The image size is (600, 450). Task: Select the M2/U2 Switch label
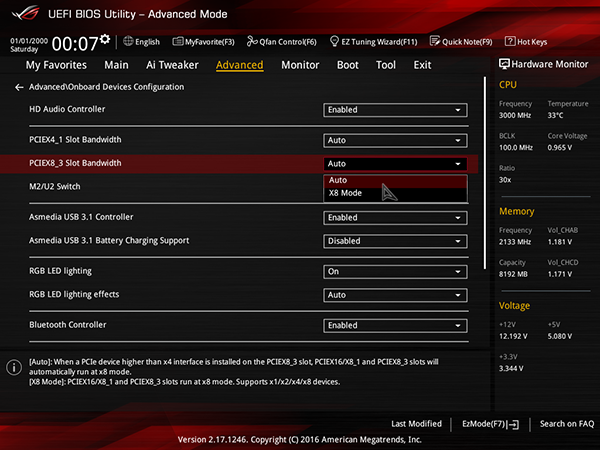click(55, 187)
